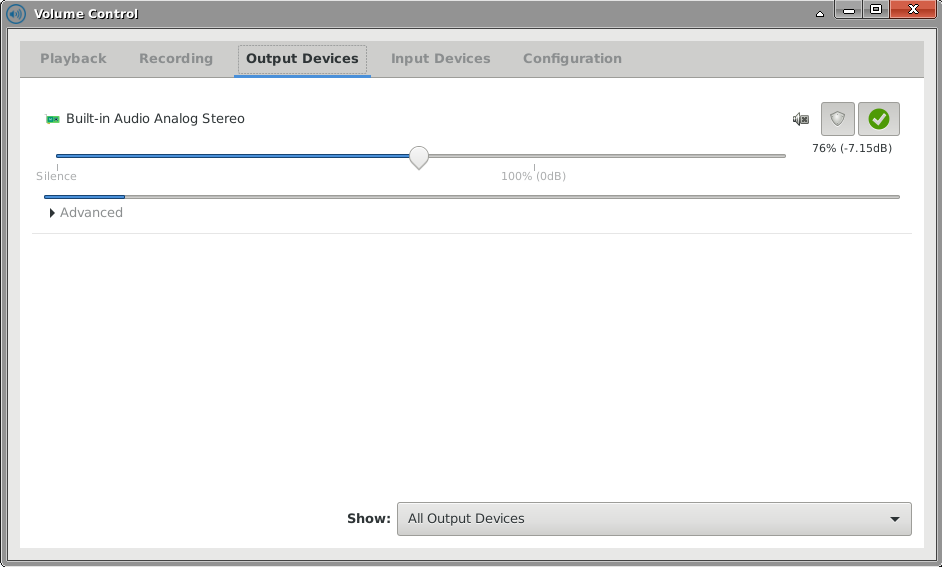Select the Output Devices tab
The image size is (942, 567).
pos(302,59)
